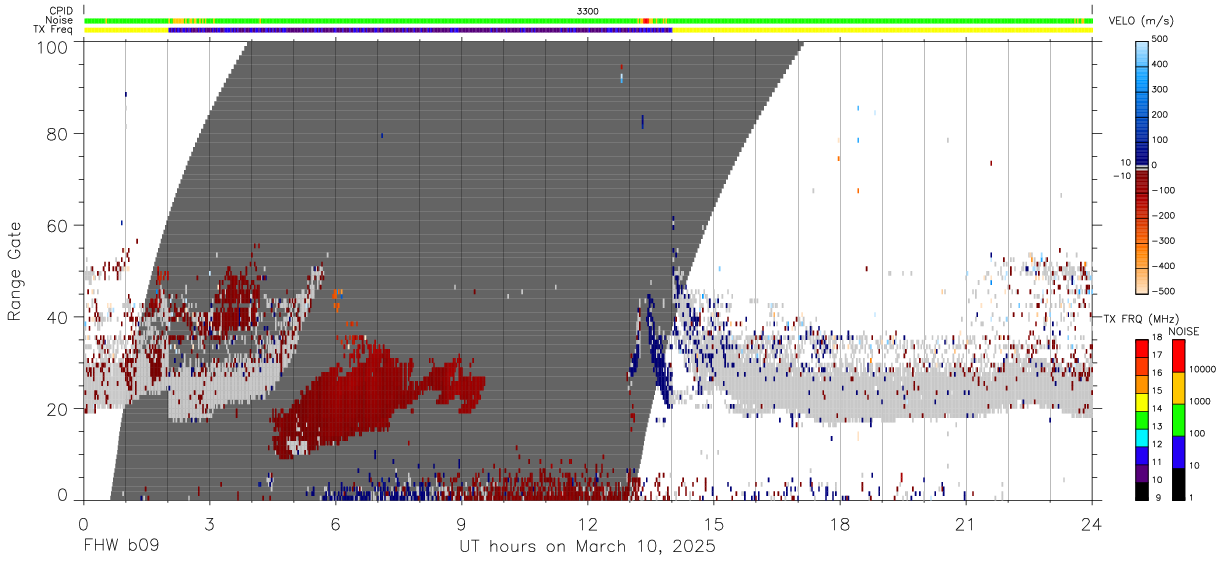Click the UT hours on March 10, 2025 title
The image size is (1228, 567).
tap(587, 547)
